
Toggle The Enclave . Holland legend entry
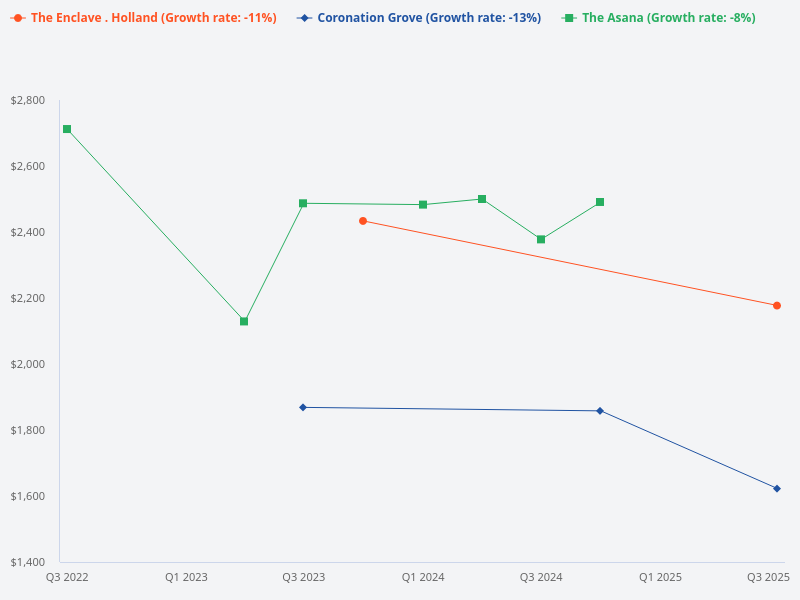point(153,18)
